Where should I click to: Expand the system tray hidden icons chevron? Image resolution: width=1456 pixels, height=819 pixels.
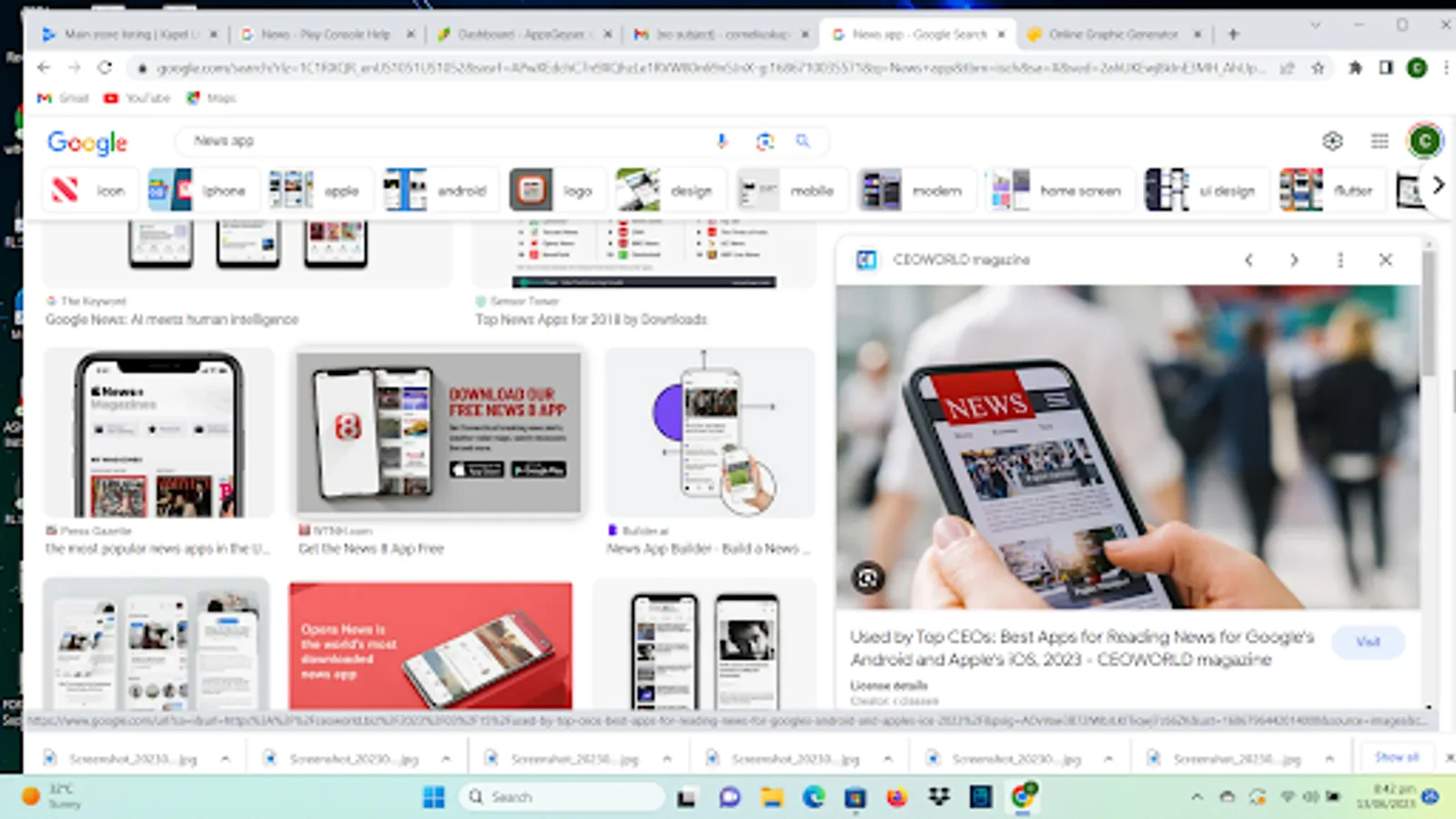click(x=1197, y=797)
